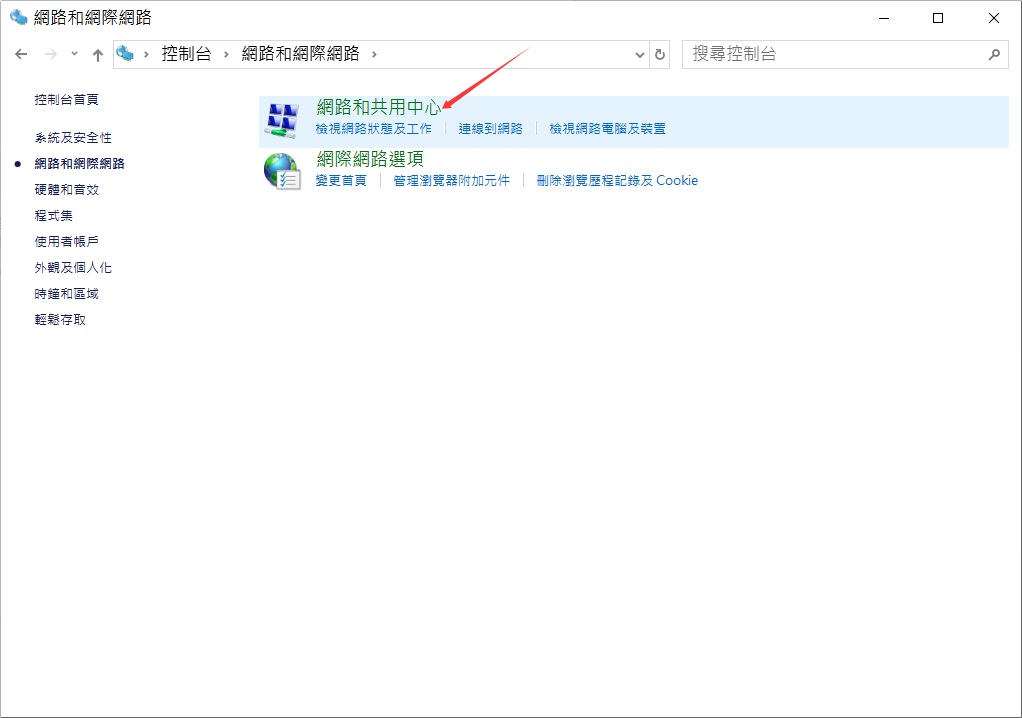This screenshot has width=1022, height=718.
Task: Click the control panel icon in address bar
Action: click(125, 53)
